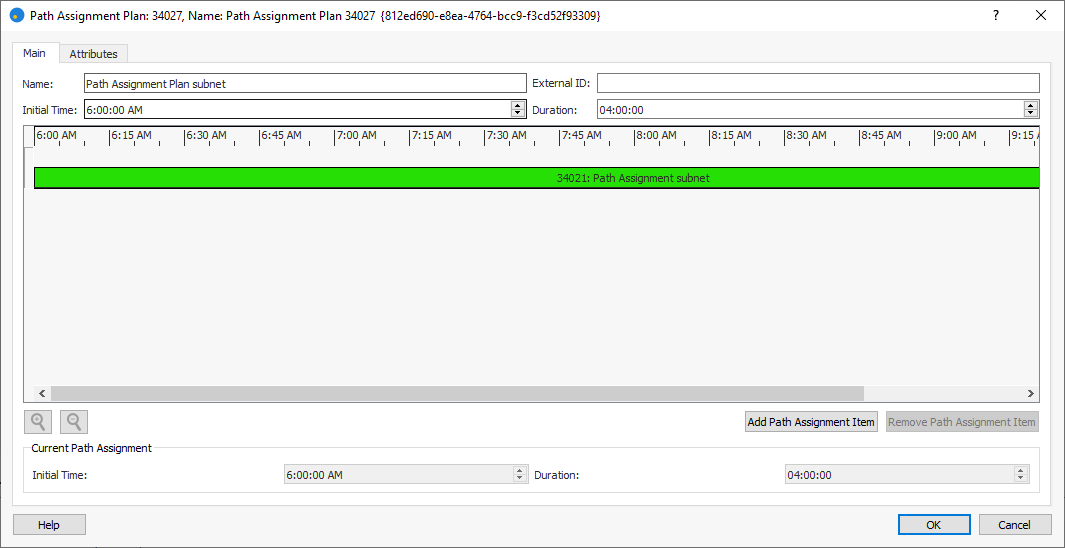
Task: Click the 8:00 AM timeline marker
Action: pyautogui.click(x=656, y=136)
